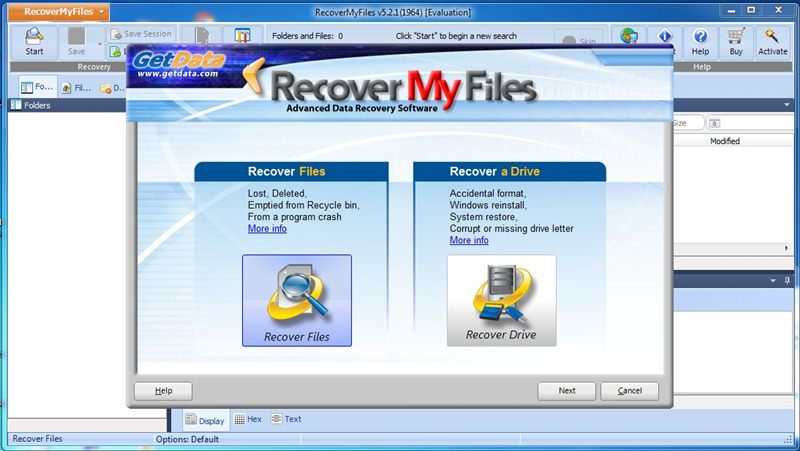The height and width of the screenshot is (451, 800).
Task: Click the Folders panel header icon
Action: coord(16,105)
